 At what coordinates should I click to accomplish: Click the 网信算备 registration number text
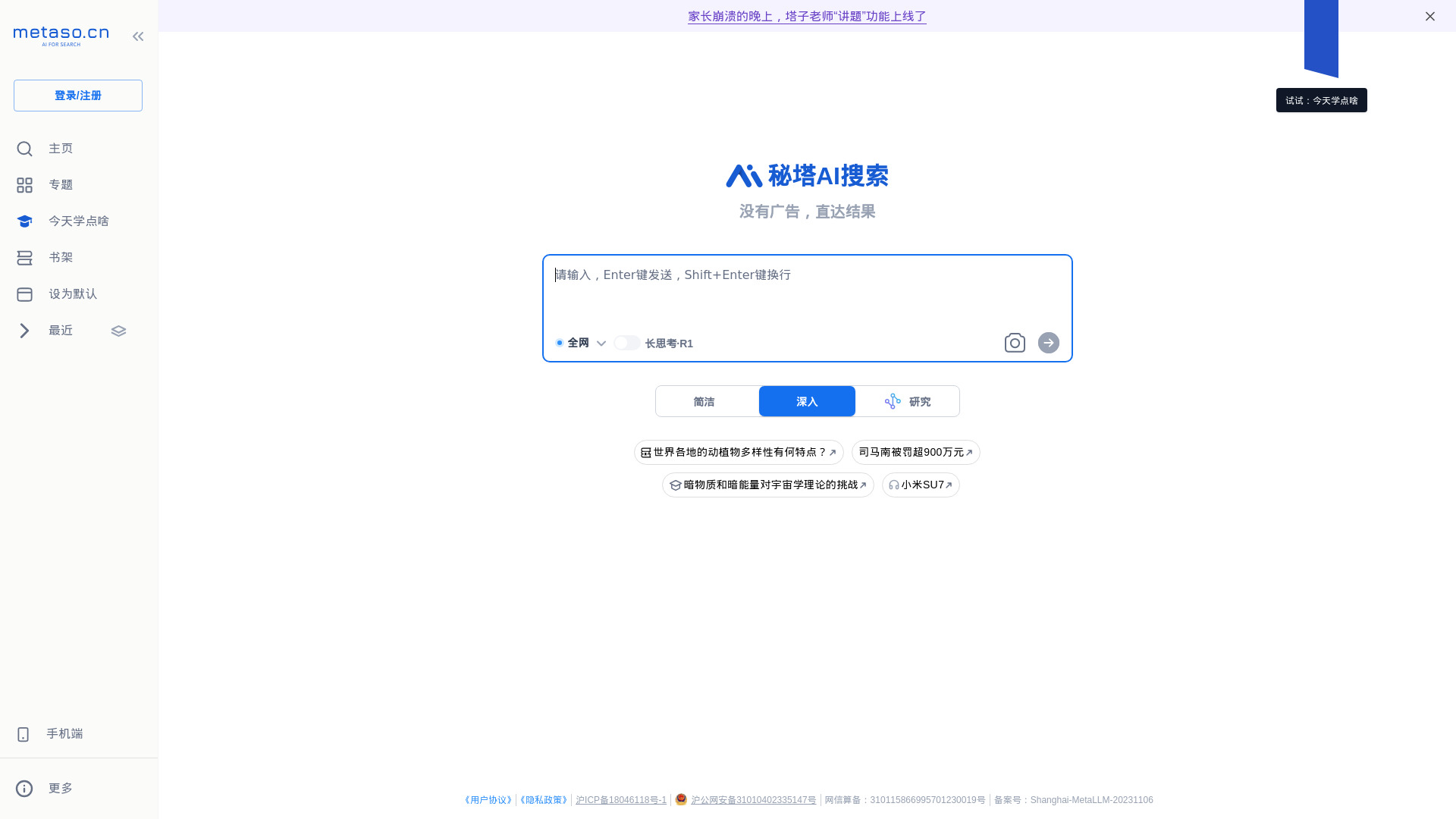[905, 800]
